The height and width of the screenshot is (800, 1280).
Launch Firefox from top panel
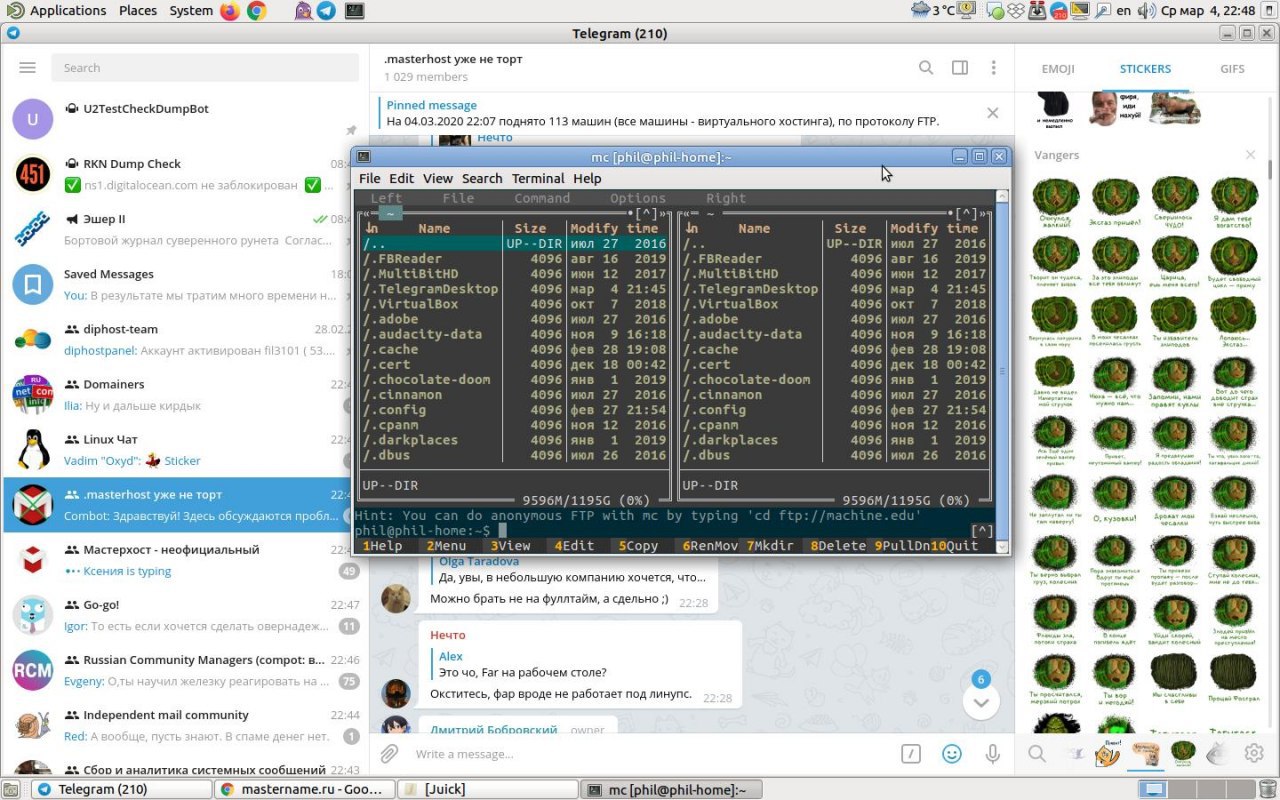point(230,11)
